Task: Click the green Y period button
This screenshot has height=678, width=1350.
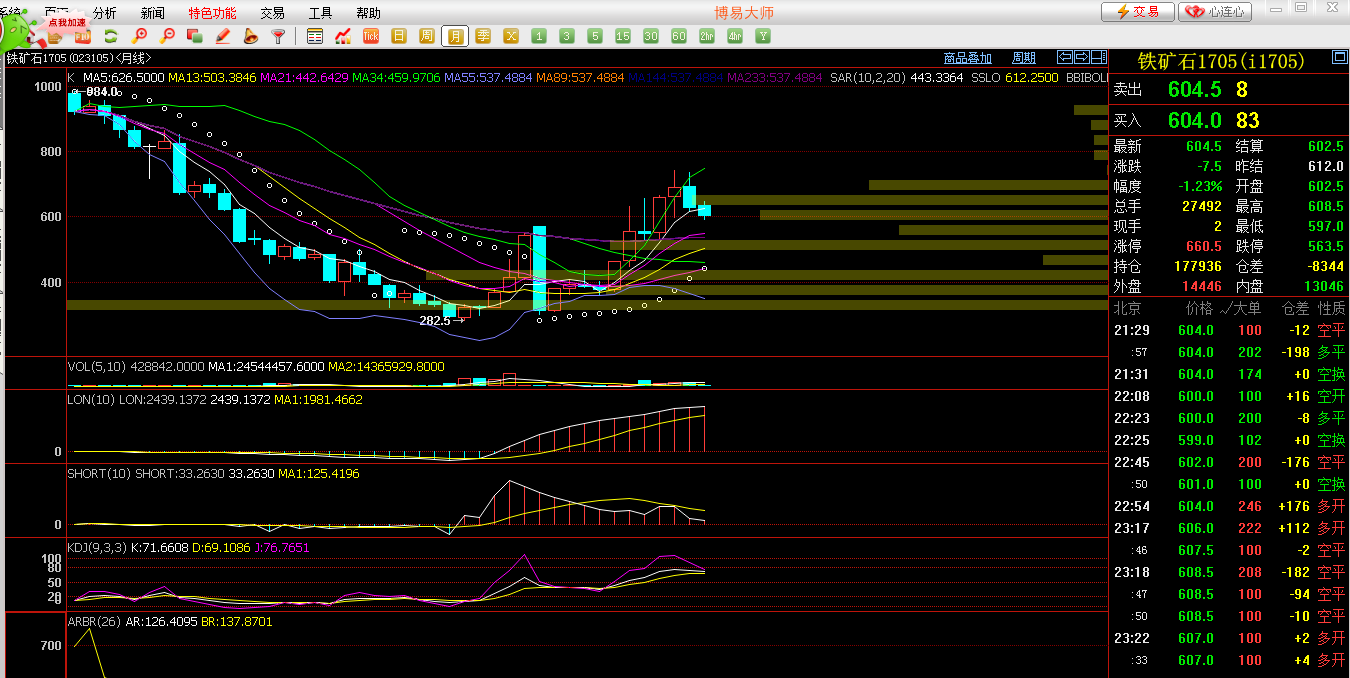Action: [763, 36]
